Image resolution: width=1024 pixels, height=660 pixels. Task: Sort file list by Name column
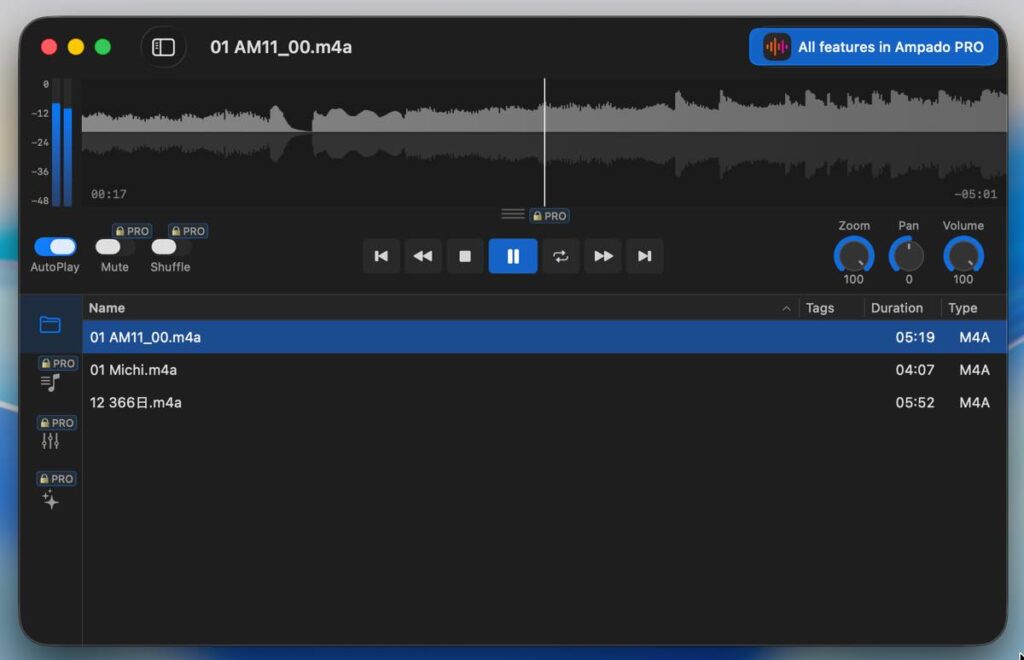[x=107, y=308]
